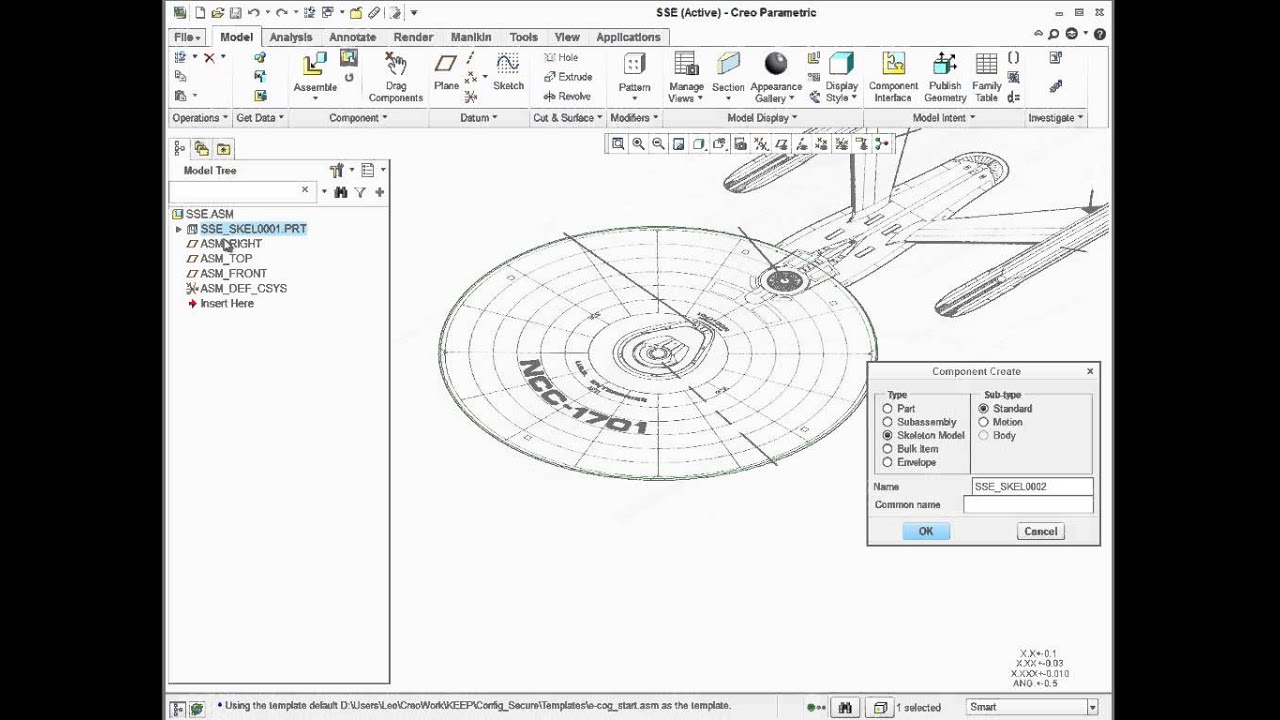This screenshot has width=1280, height=720.
Task: Select ASM_FRONT in the model tree
Action: point(233,274)
